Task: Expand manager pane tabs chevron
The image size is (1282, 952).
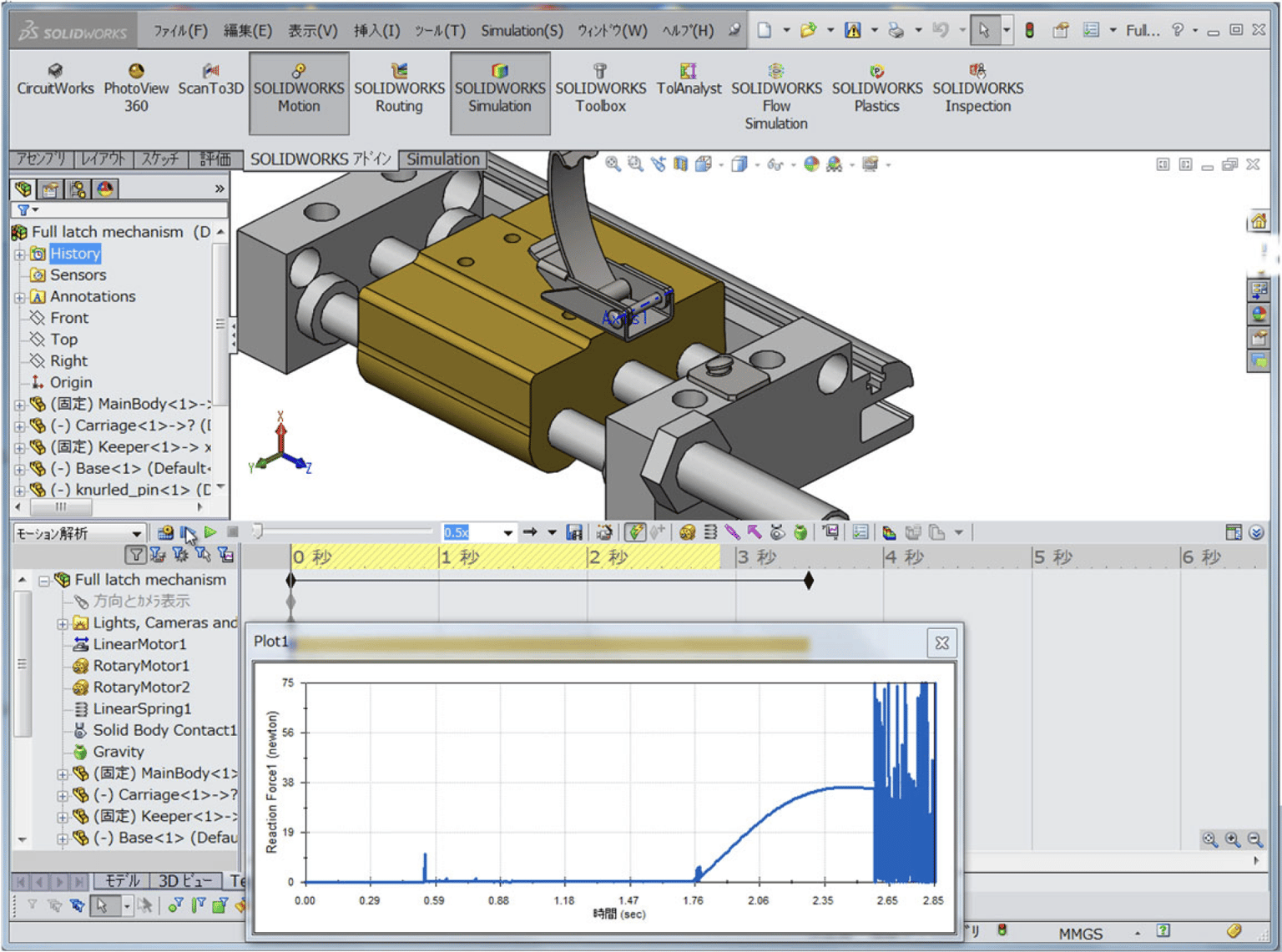Action: (x=220, y=189)
